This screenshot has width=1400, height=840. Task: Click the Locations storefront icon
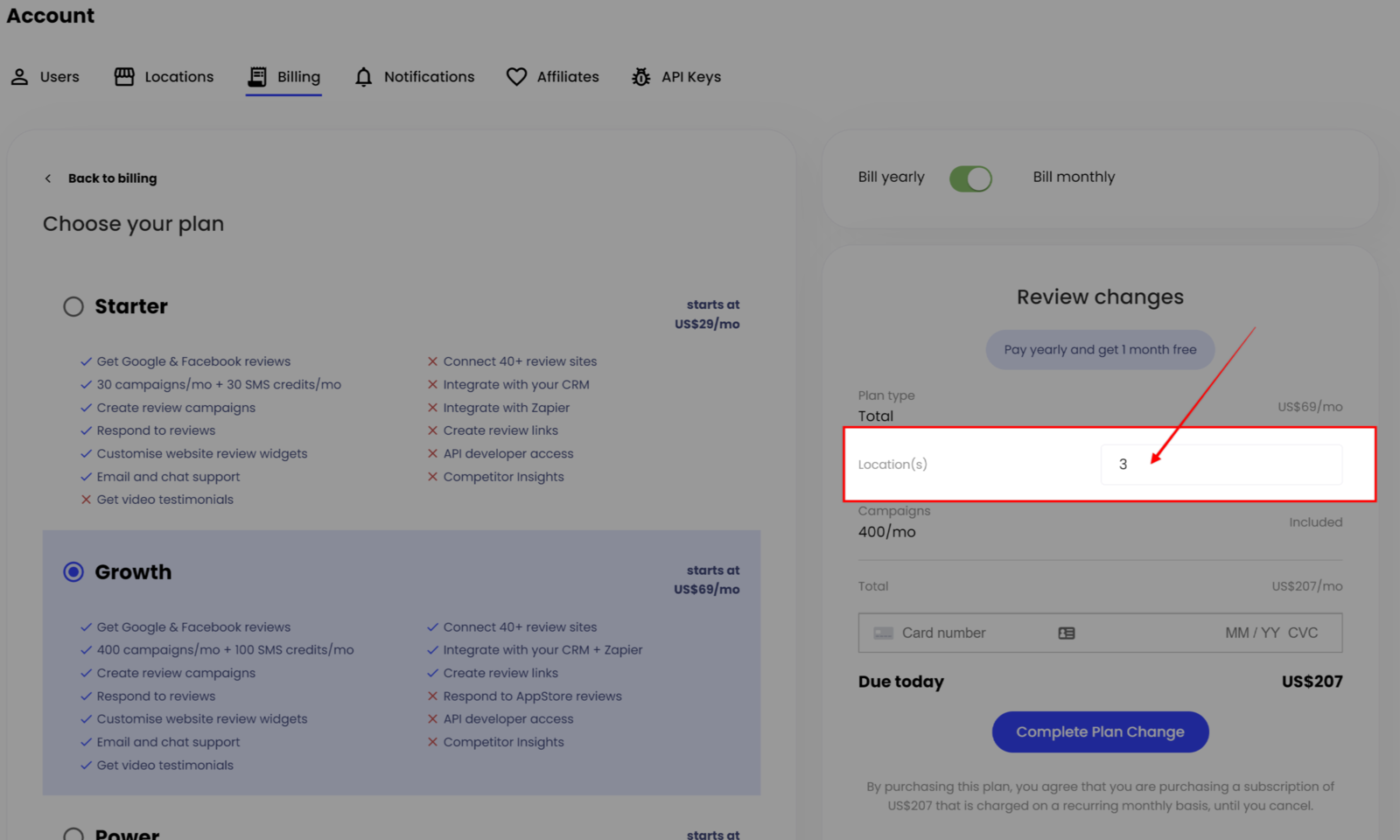click(x=124, y=77)
